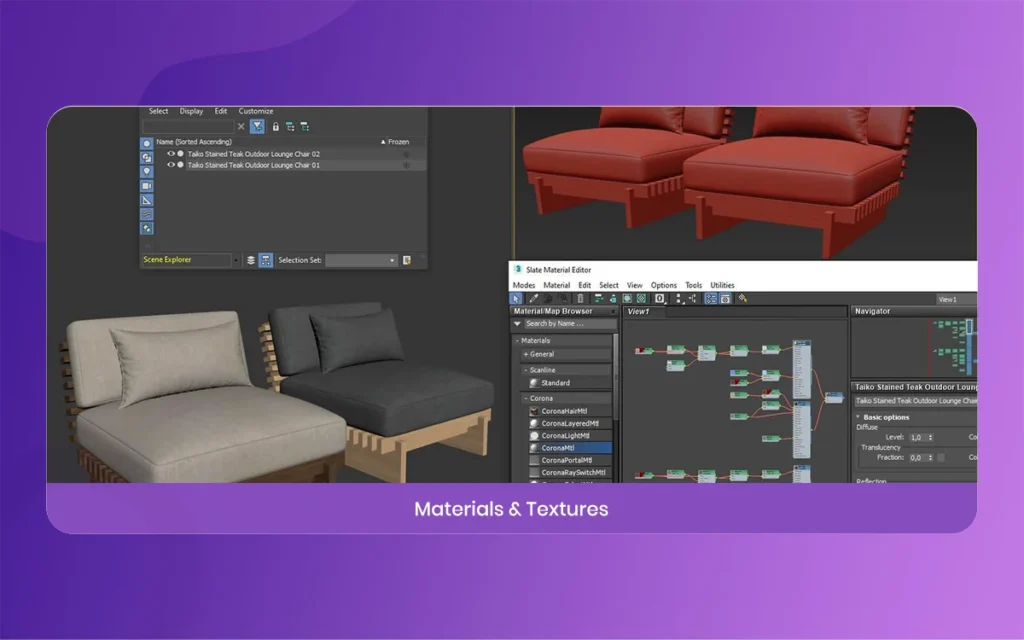Click Diffuse Level spinner arrows
Image resolution: width=1024 pixels, height=640 pixels.
click(931, 438)
